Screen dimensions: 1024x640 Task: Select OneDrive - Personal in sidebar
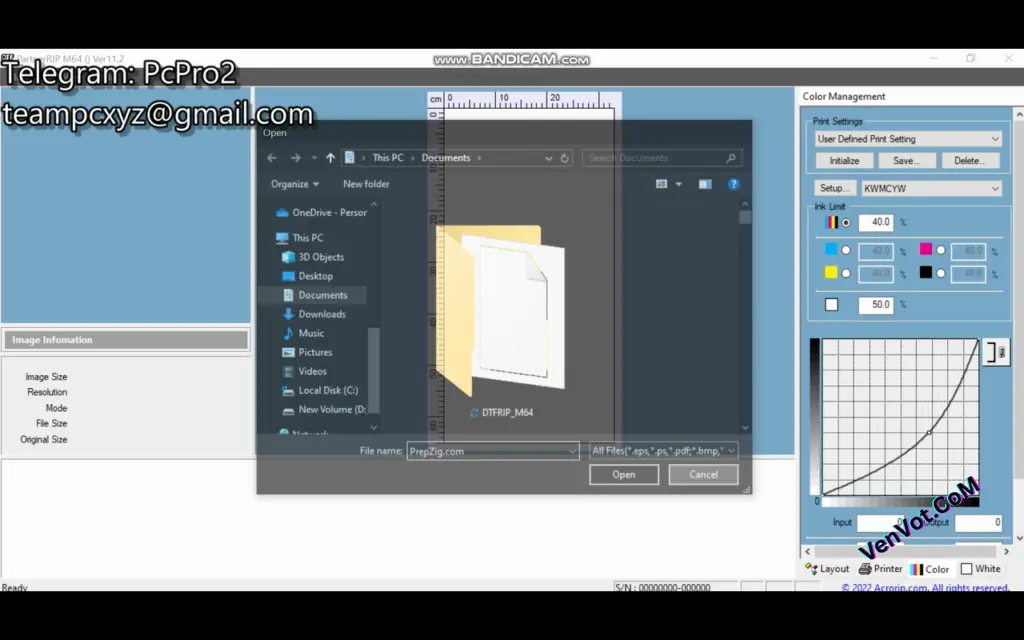click(321, 212)
